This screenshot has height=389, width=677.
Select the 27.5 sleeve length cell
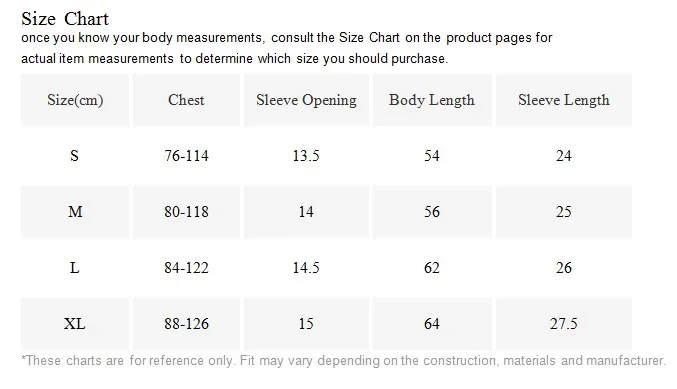(x=564, y=324)
